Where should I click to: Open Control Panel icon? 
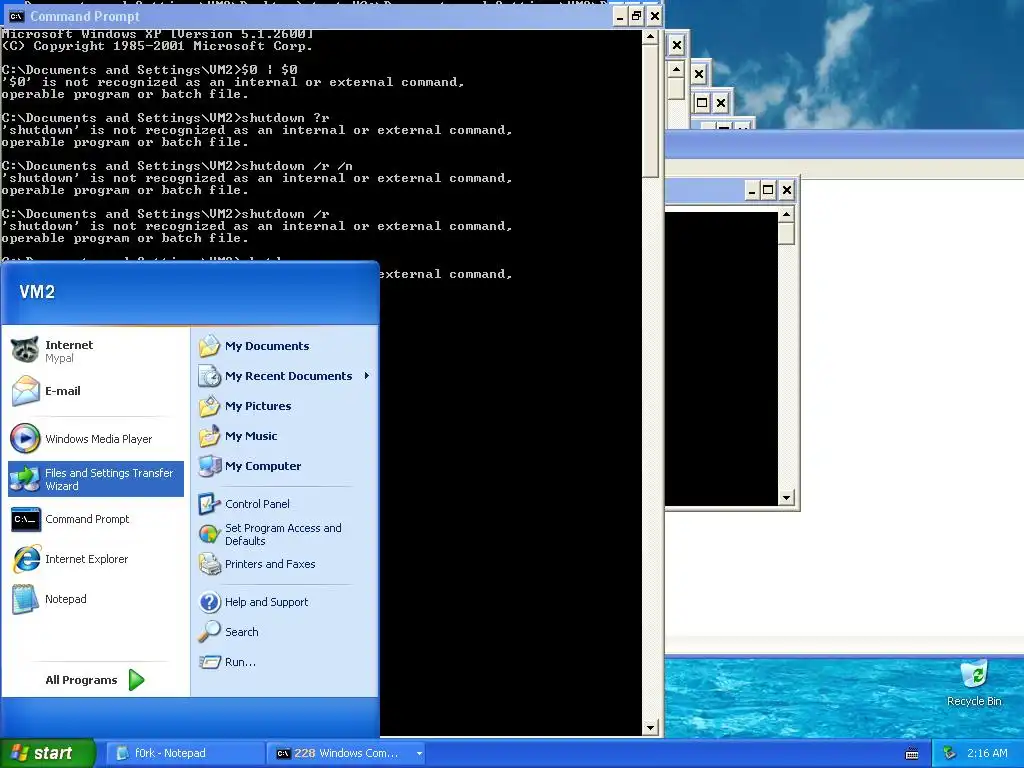210,504
